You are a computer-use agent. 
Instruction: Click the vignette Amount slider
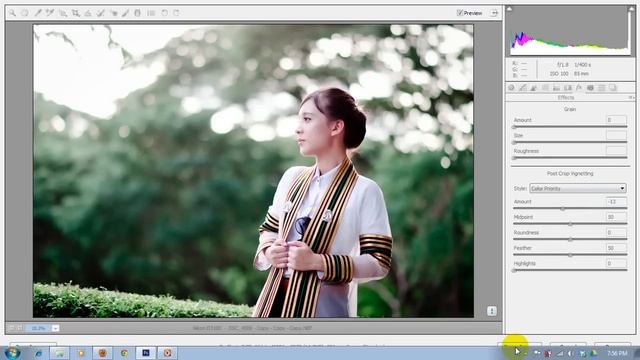pyautogui.click(x=570, y=209)
